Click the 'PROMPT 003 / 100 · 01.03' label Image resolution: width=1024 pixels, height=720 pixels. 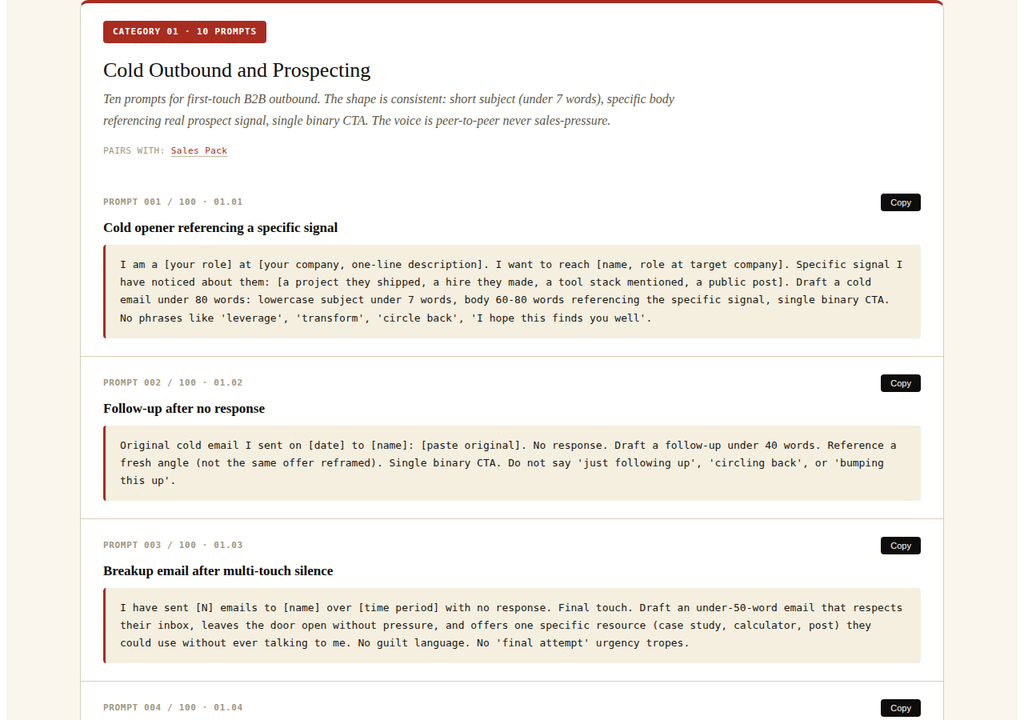[x=172, y=545]
